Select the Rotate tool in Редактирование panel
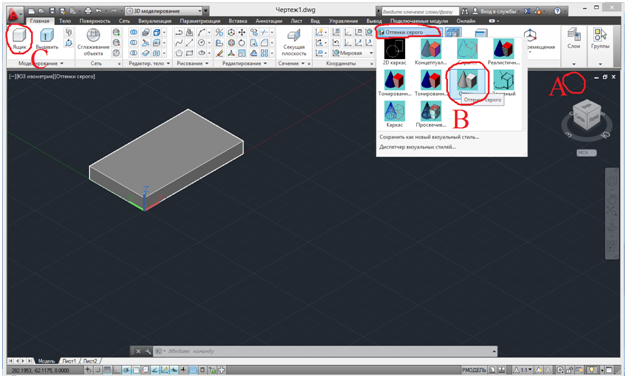The height and width of the screenshot is (376, 628). click(x=242, y=42)
